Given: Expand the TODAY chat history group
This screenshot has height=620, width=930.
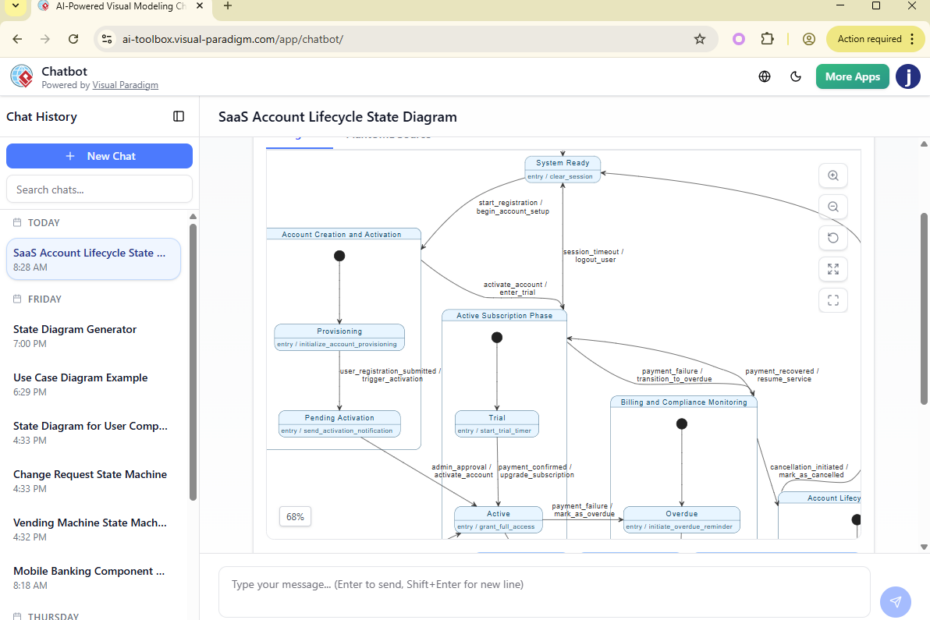Looking at the screenshot, I should click(x=45, y=222).
